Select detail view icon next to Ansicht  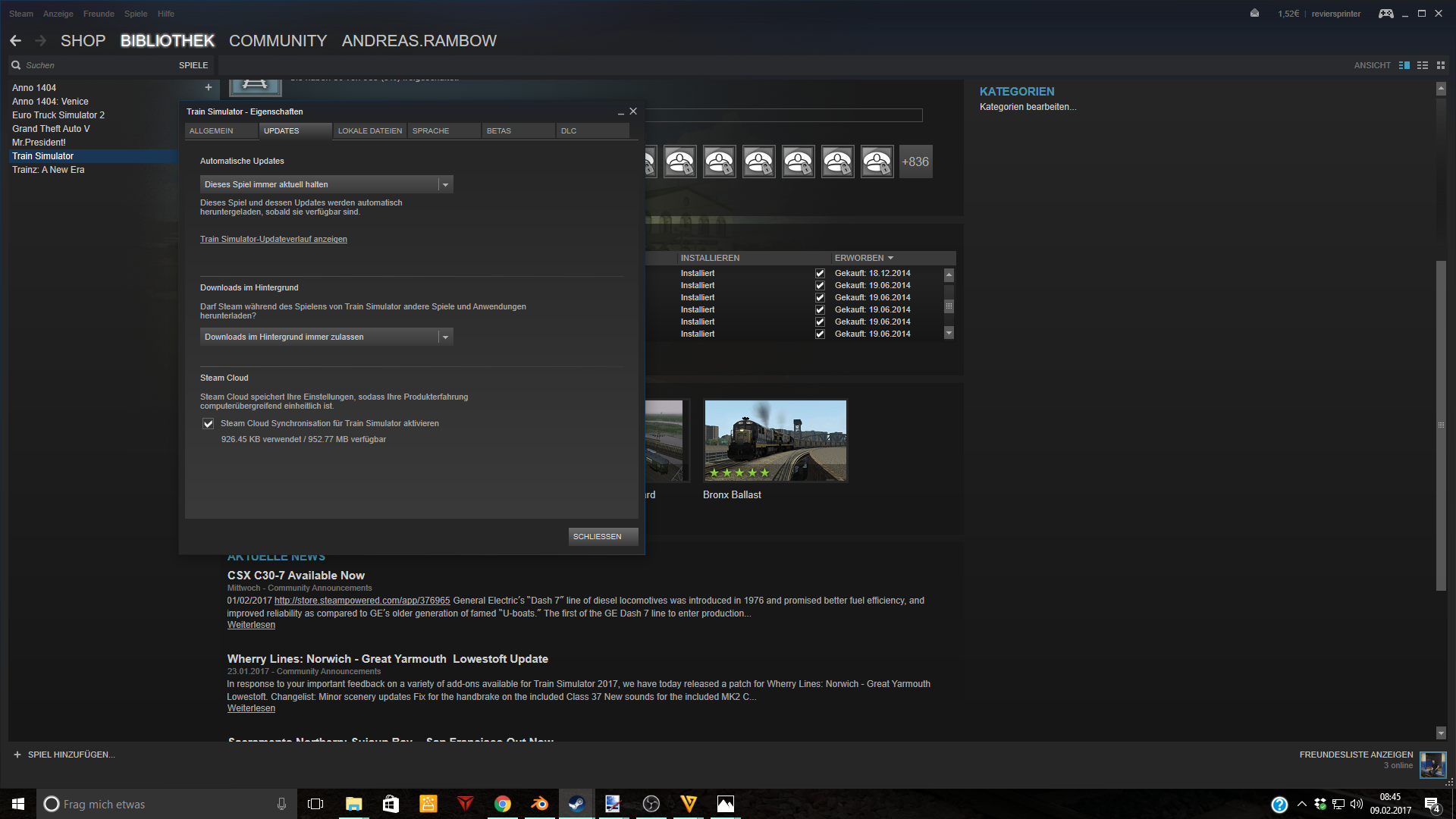point(1404,65)
